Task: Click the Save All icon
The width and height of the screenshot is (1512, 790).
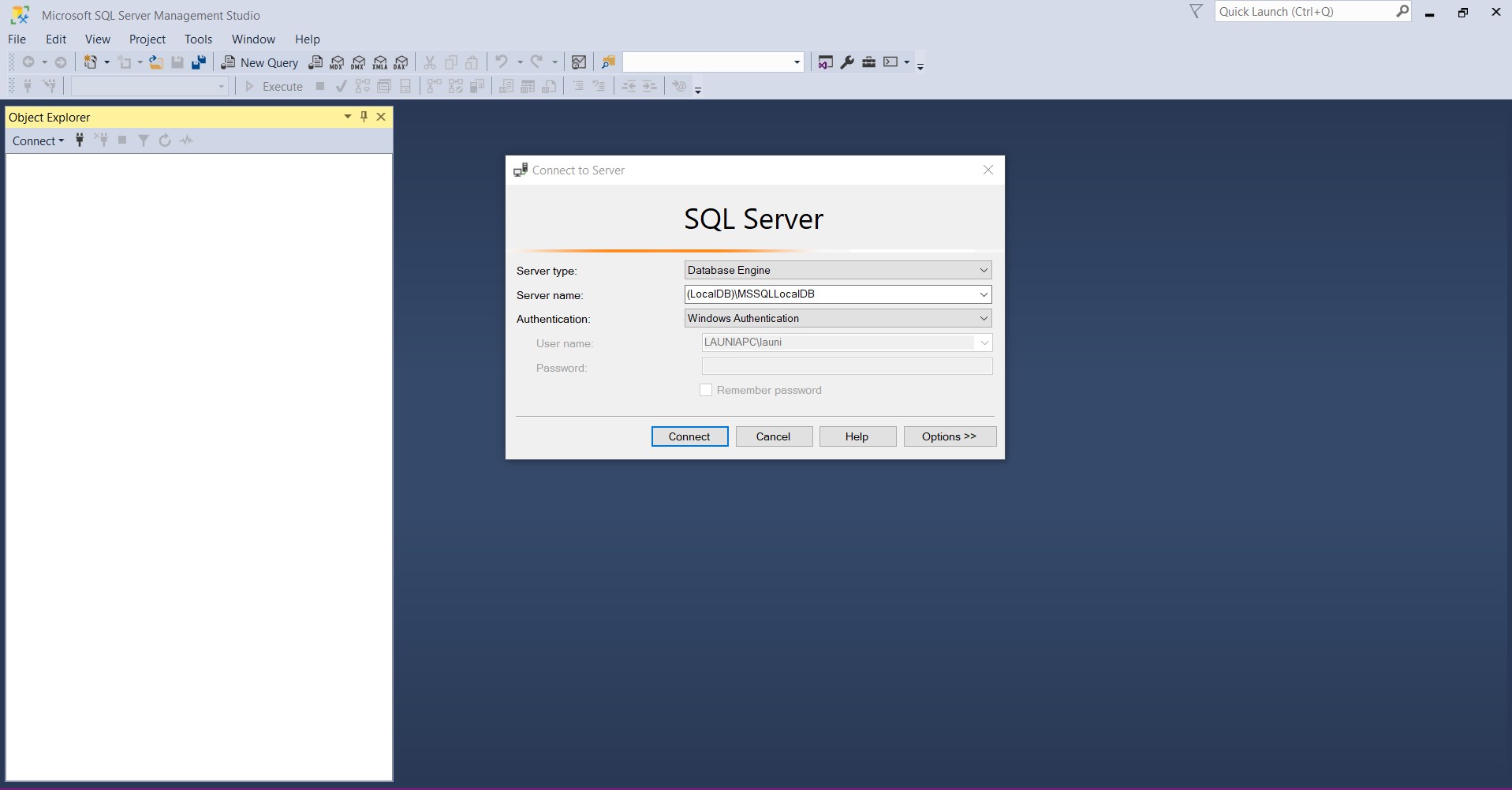Action: 199,62
